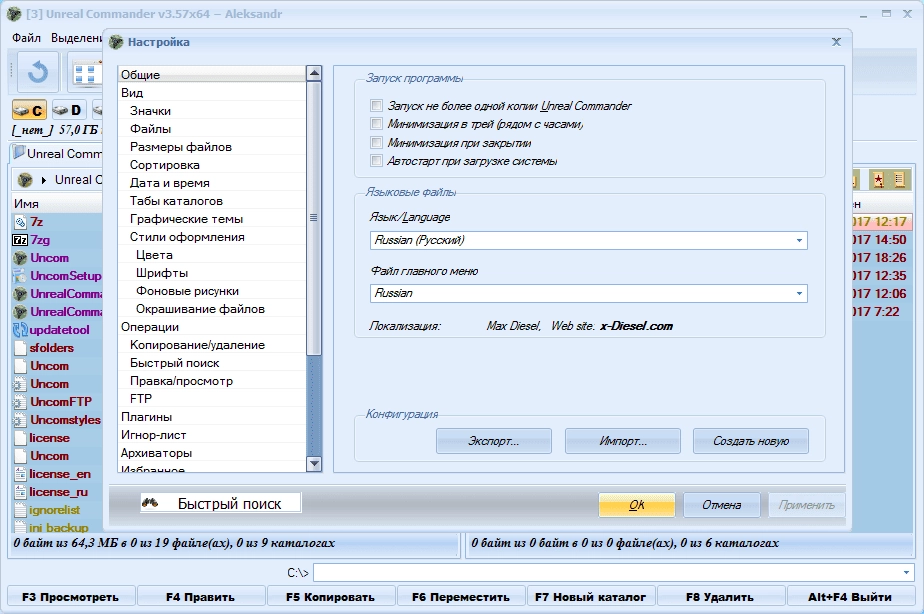The height and width of the screenshot is (614, 924).
Task: Click the binoculars quick search icon
Action: 150,503
